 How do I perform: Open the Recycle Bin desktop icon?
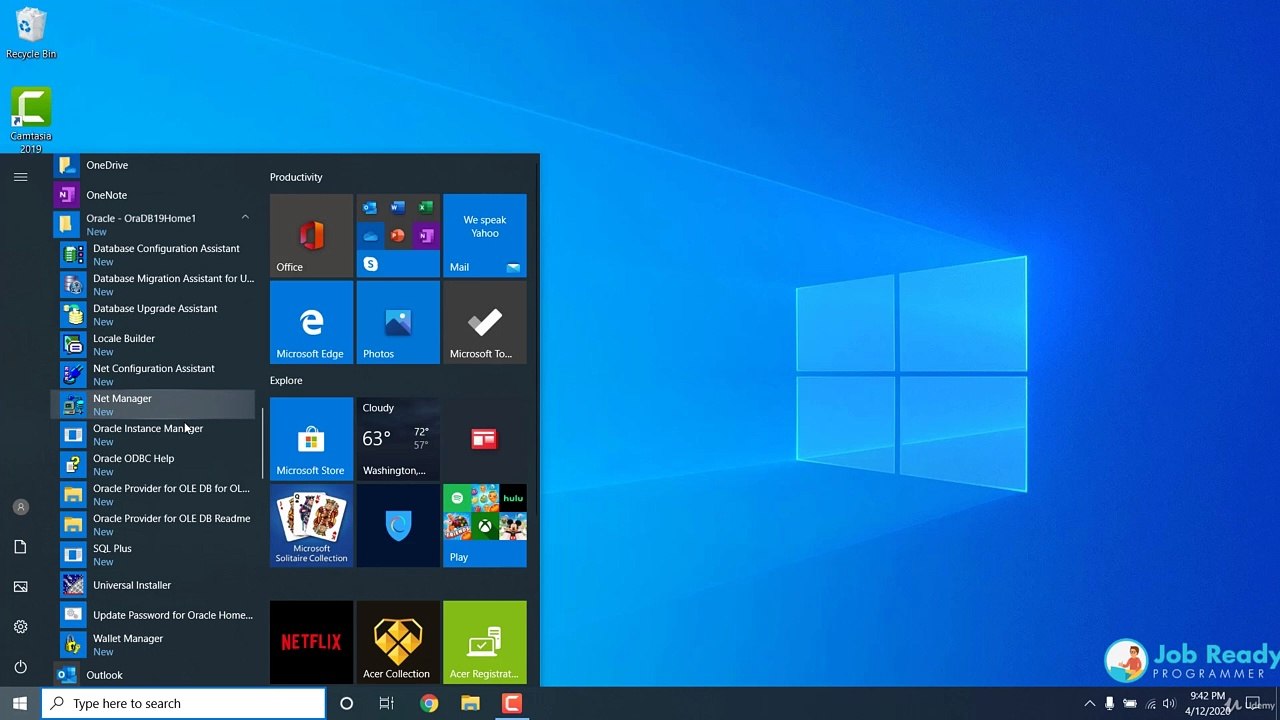[x=31, y=33]
